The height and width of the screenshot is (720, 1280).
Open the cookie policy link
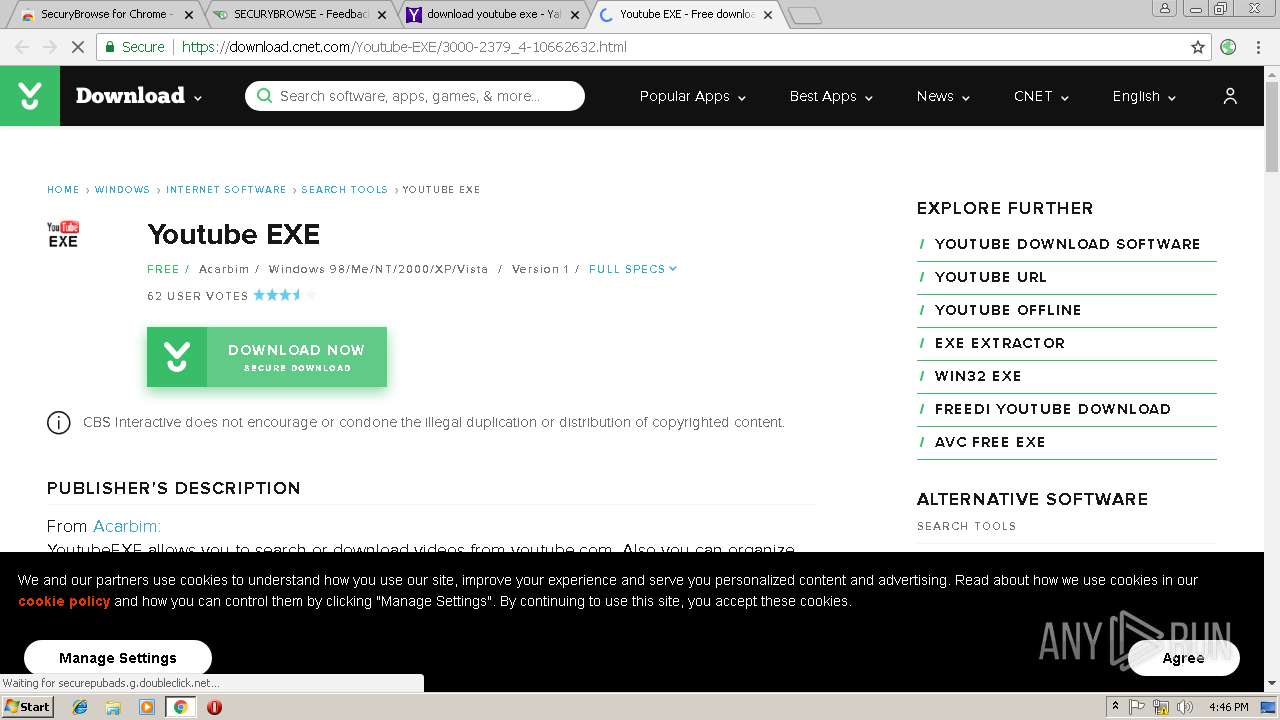(64, 601)
